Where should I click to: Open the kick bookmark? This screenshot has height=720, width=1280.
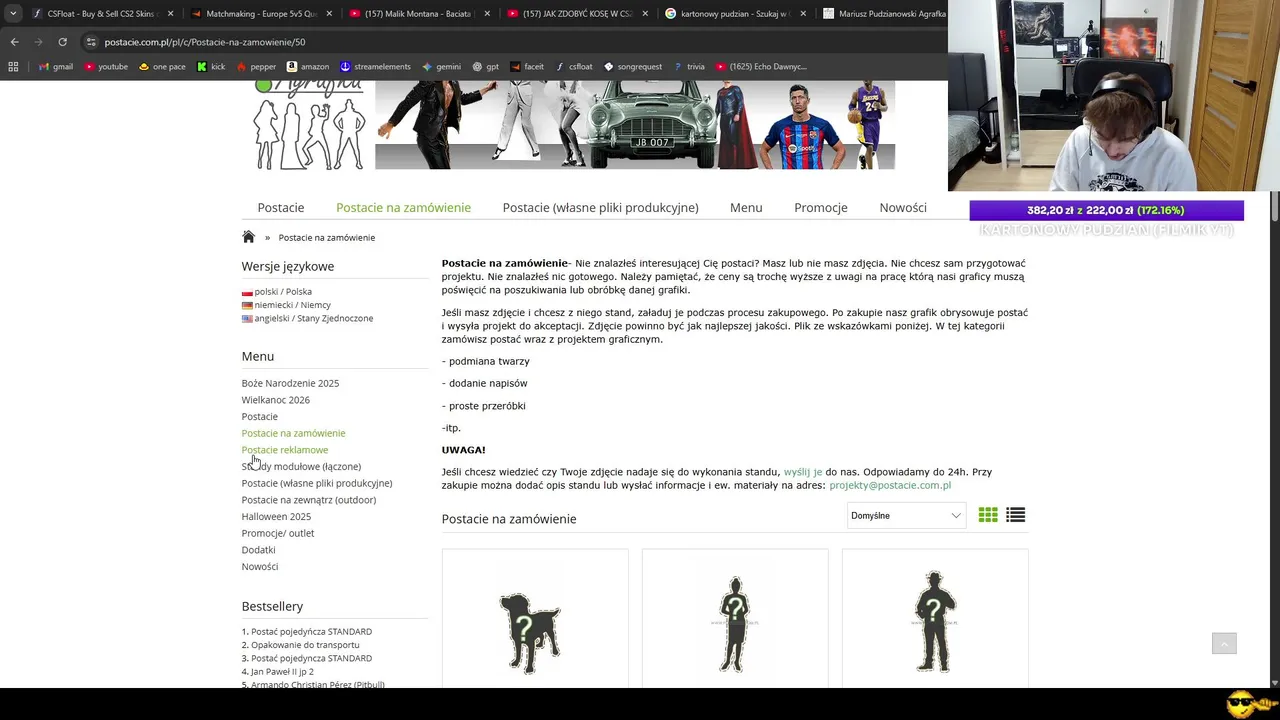pos(211,67)
